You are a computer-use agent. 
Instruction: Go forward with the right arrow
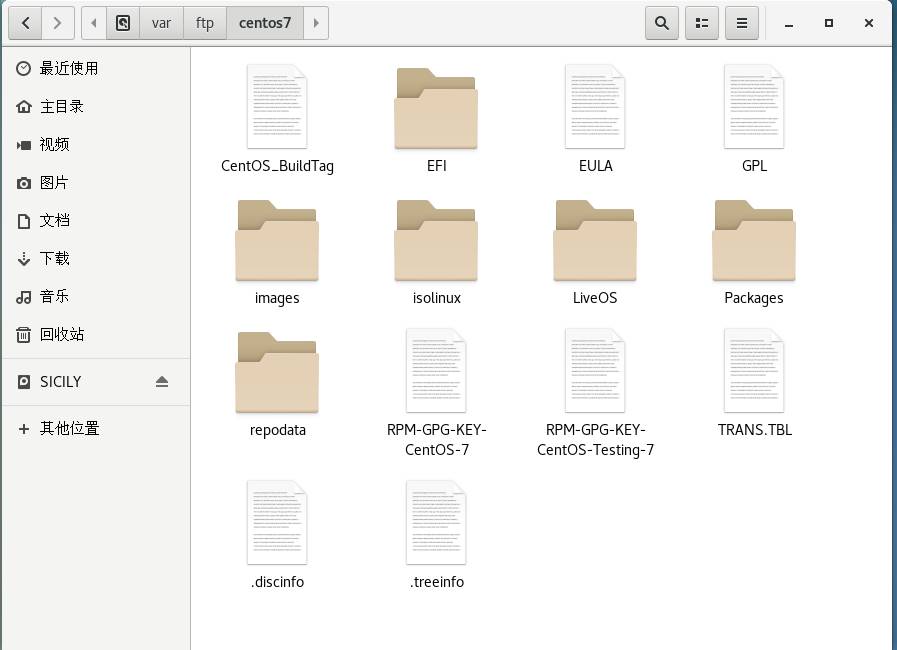click(x=57, y=22)
